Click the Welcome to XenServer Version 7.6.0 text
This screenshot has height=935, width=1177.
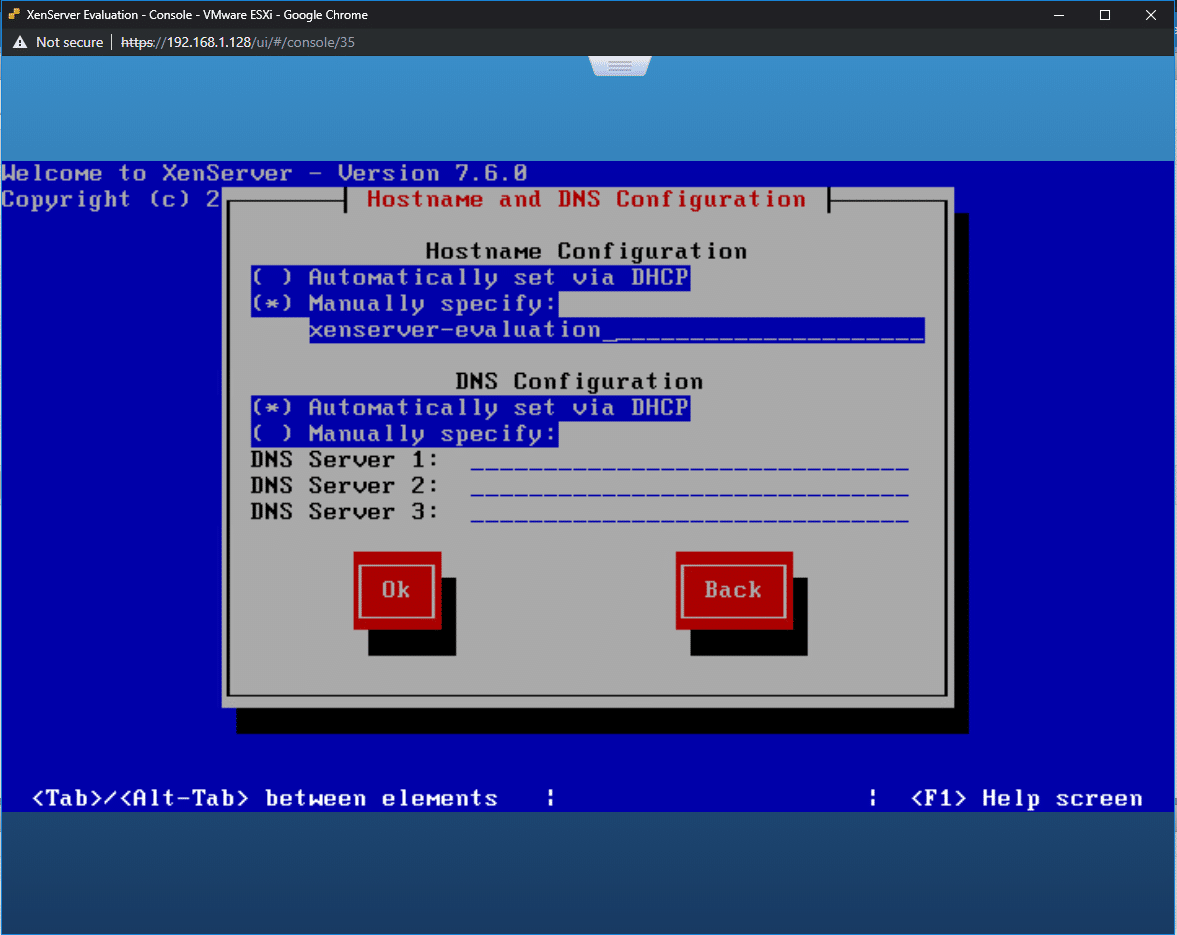tap(264, 173)
